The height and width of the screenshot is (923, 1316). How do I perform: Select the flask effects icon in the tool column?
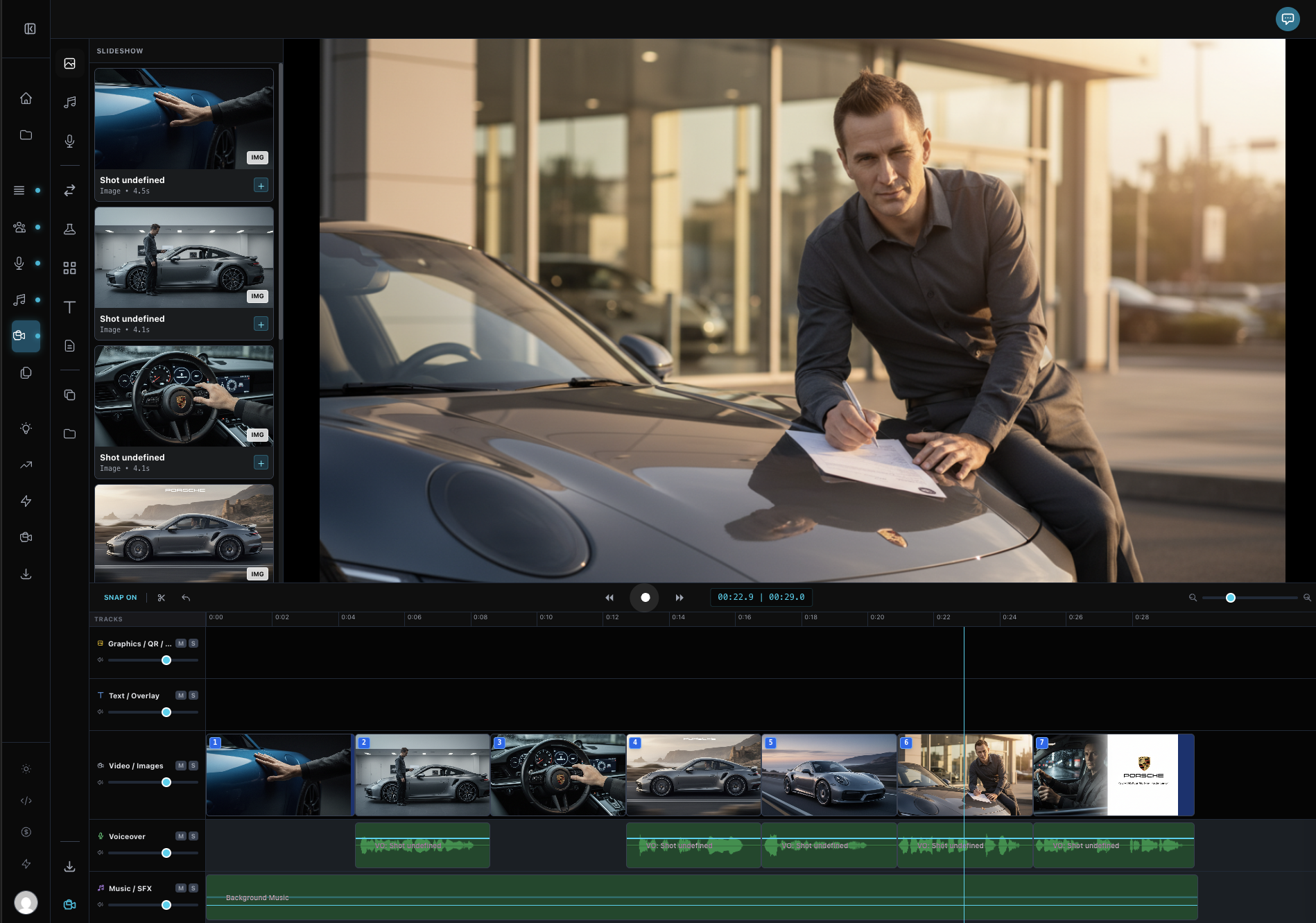pos(70,229)
